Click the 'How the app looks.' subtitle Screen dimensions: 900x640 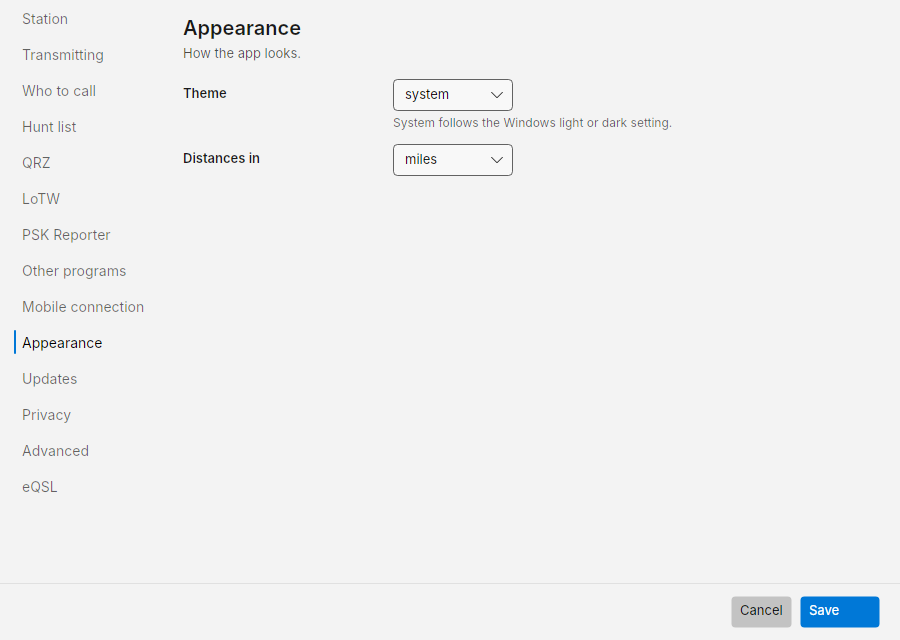242,53
